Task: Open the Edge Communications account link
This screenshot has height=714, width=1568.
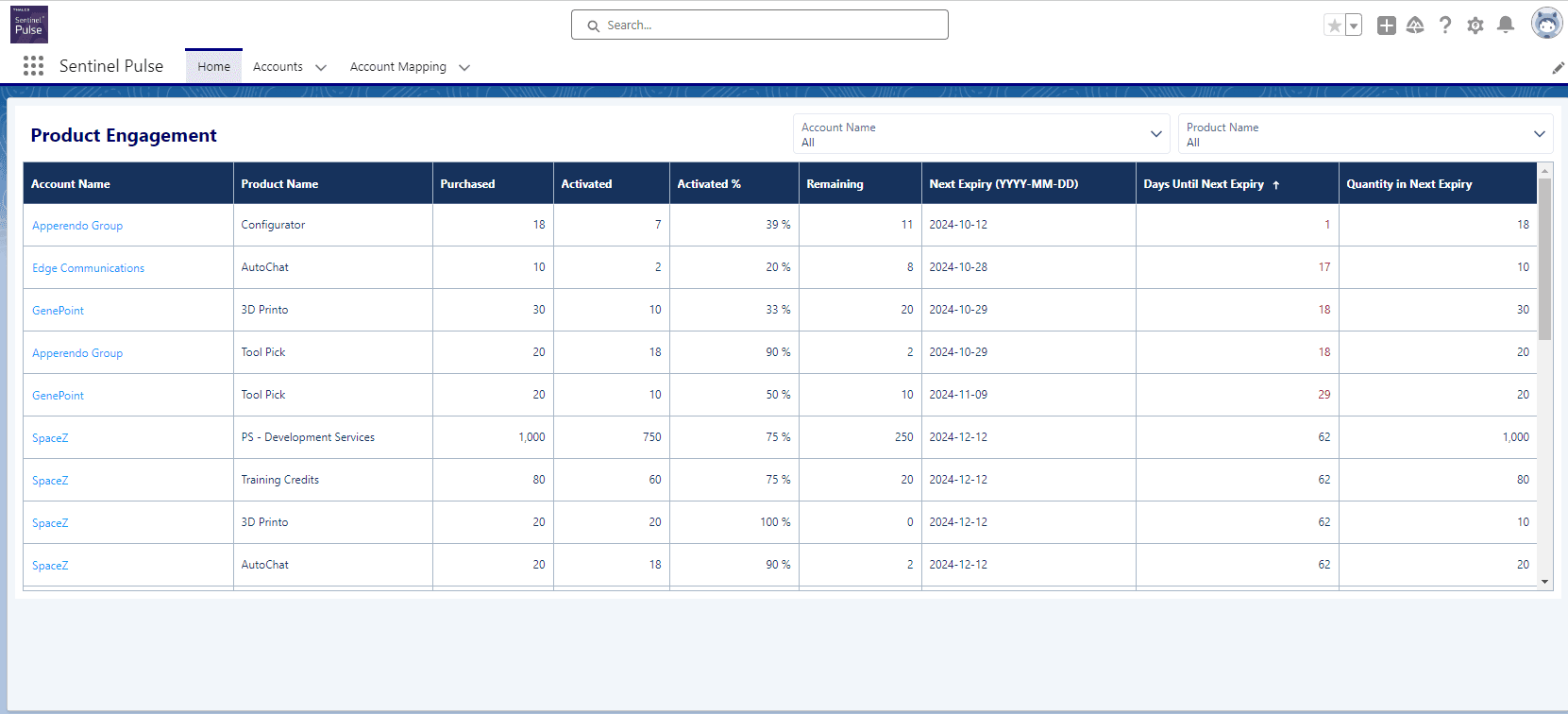Action: (x=88, y=268)
